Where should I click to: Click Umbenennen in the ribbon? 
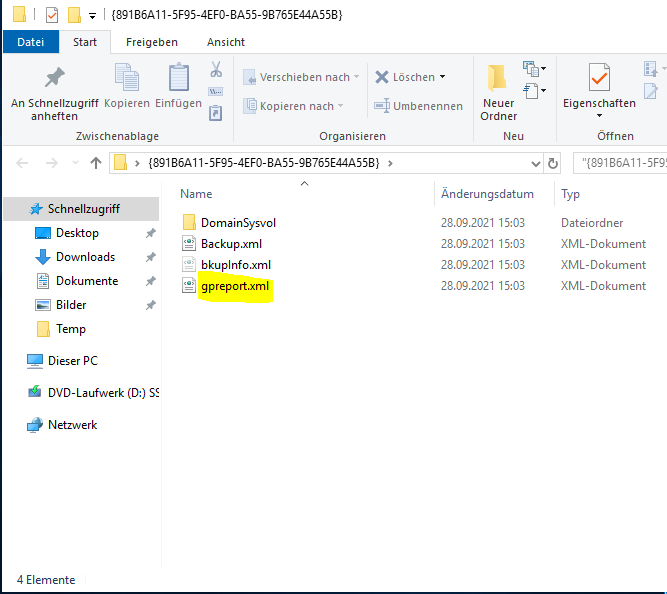[419, 106]
